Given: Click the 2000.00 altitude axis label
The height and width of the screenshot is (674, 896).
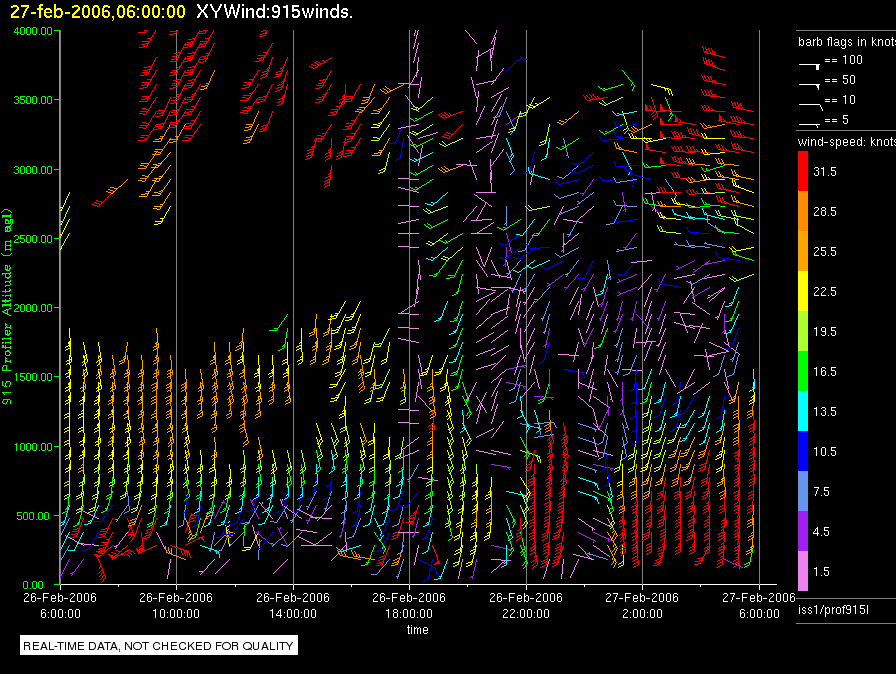Looking at the screenshot, I should tap(33, 308).
